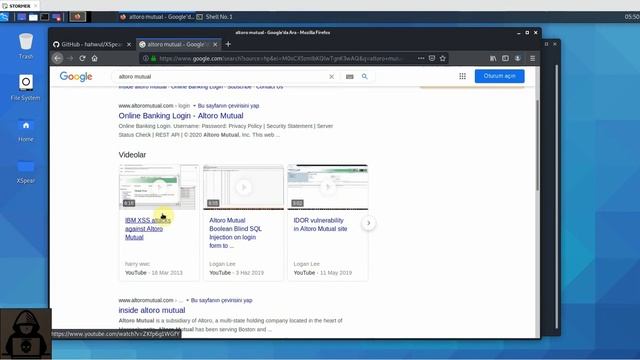Click the clock in the top panel

coord(632,17)
